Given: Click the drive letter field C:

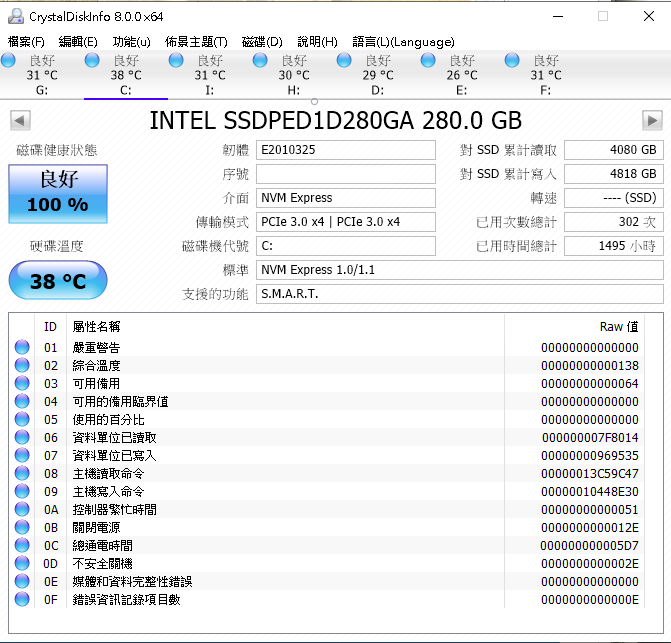Looking at the screenshot, I should point(346,246).
